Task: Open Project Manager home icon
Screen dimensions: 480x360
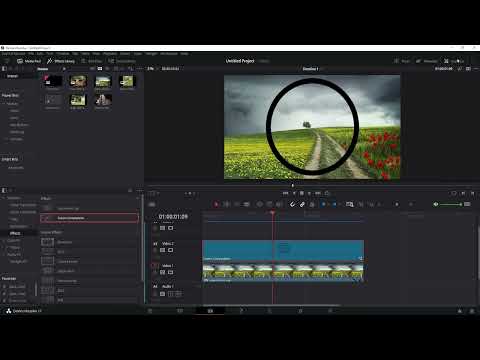Action: point(460,311)
